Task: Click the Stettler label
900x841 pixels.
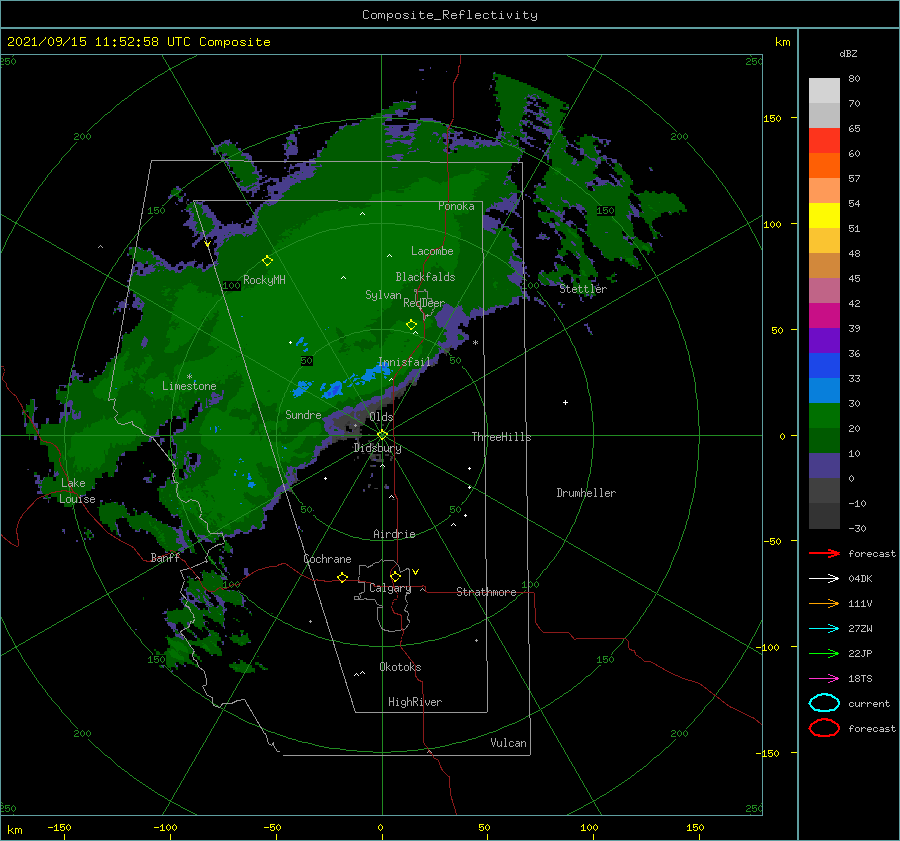Action: 583,289
